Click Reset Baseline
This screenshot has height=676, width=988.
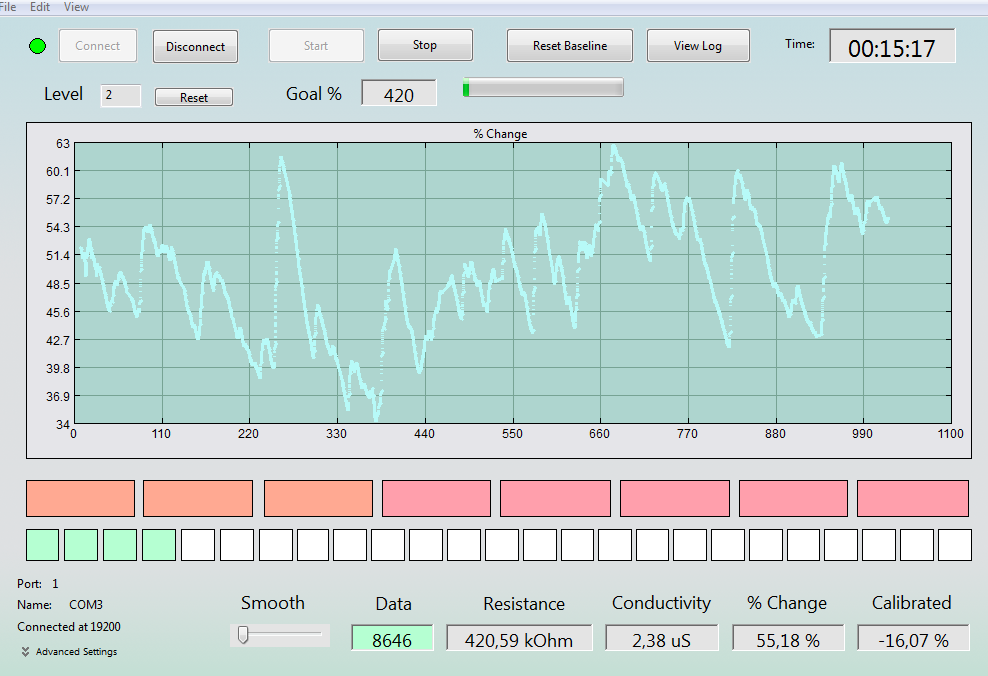(x=570, y=45)
